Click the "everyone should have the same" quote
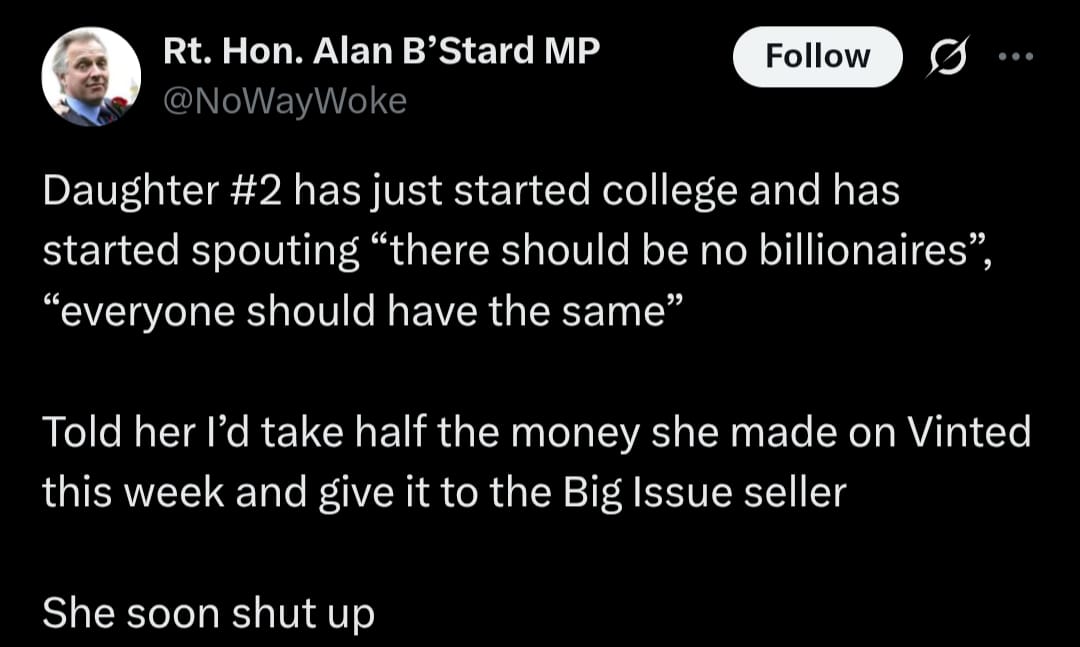This screenshot has width=1080, height=647. tap(362, 311)
